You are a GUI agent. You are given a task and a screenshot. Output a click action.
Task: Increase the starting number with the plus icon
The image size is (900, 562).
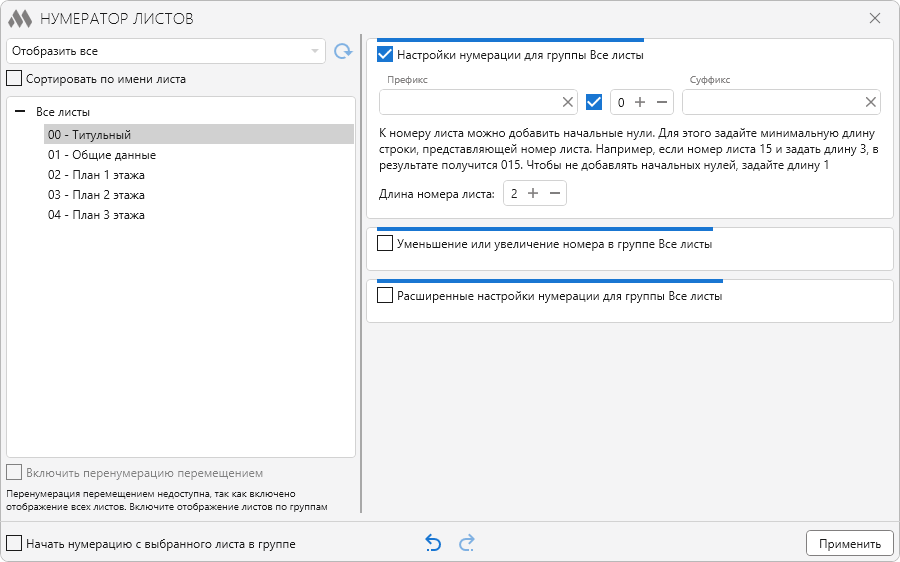(x=641, y=102)
